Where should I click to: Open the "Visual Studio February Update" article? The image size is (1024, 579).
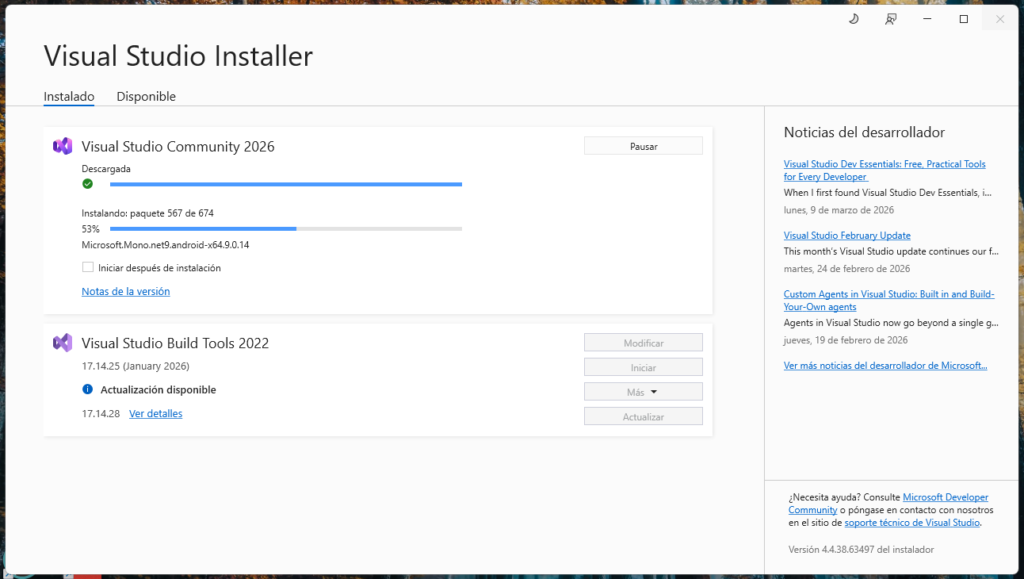[x=847, y=236]
